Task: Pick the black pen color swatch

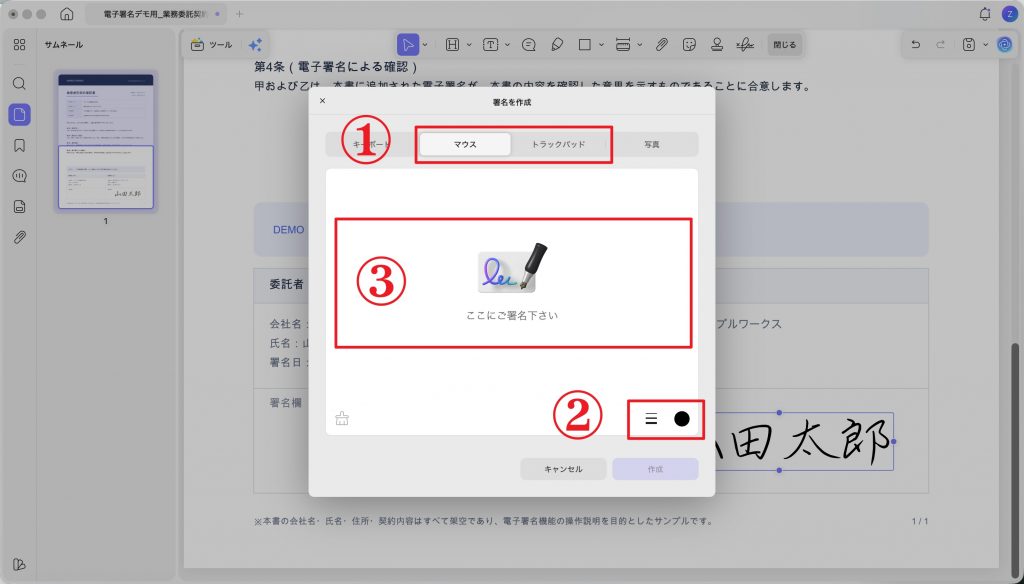Action: point(682,419)
